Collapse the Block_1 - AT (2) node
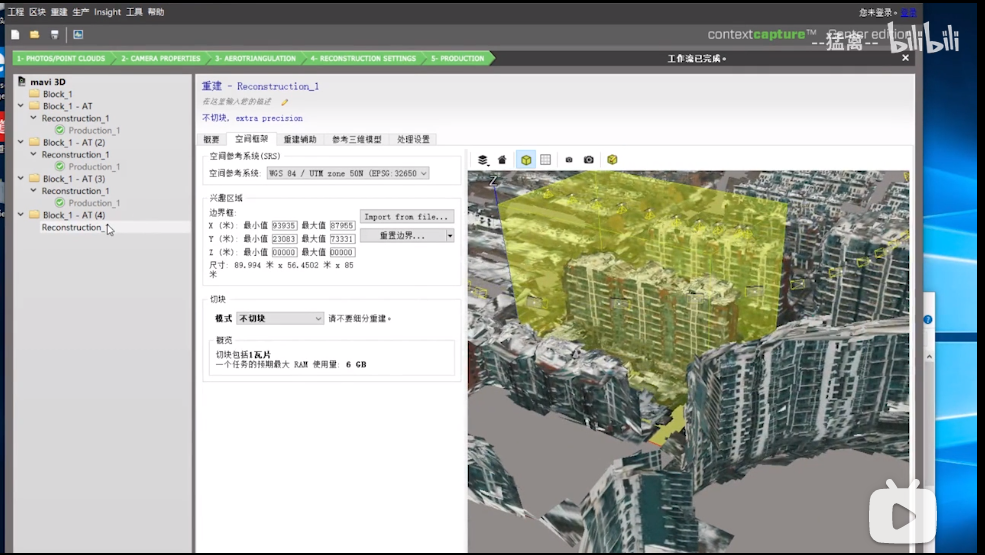The height and width of the screenshot is (555, 985). (21, 142)
